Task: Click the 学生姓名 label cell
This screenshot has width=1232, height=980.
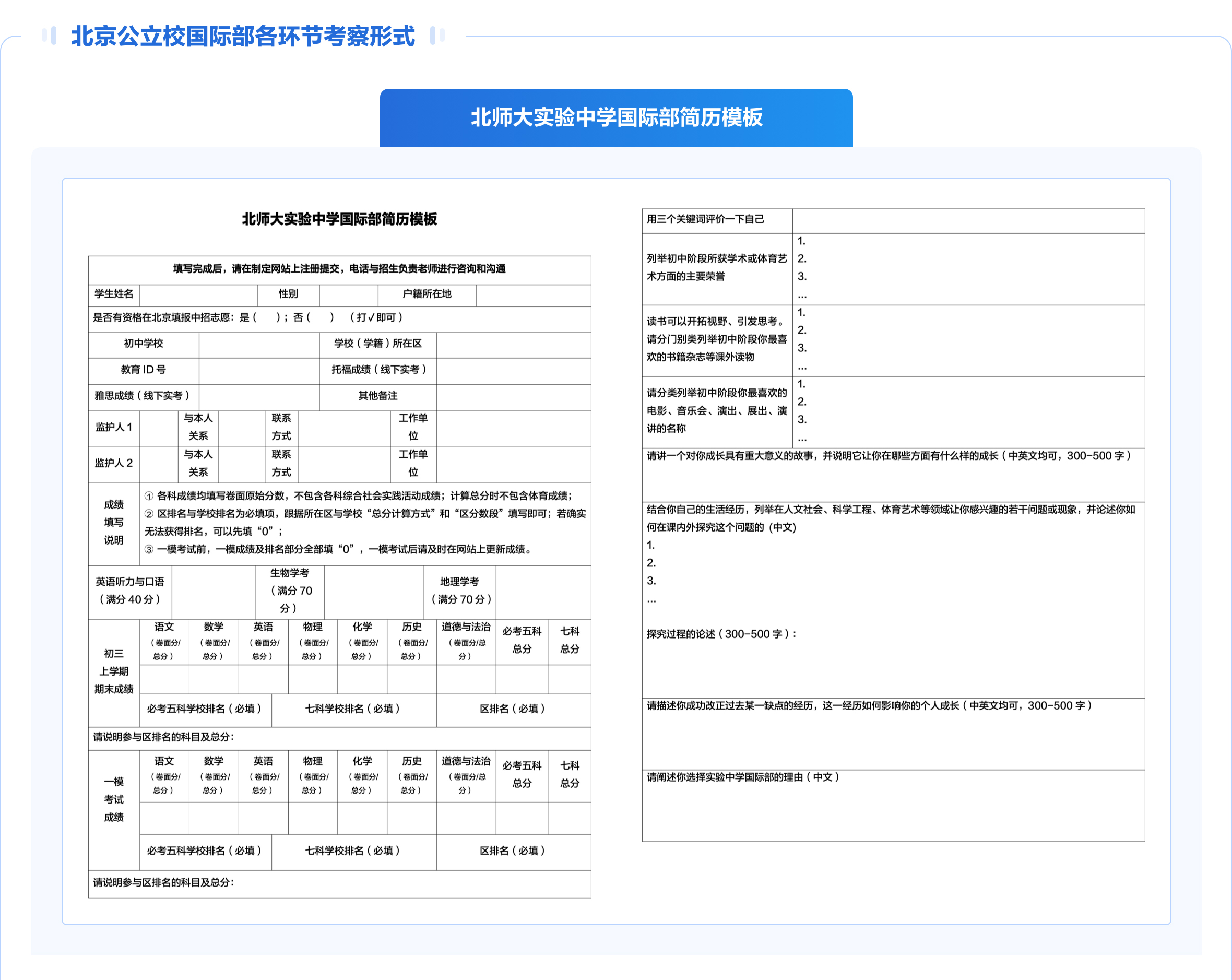Action: (114, 294)
